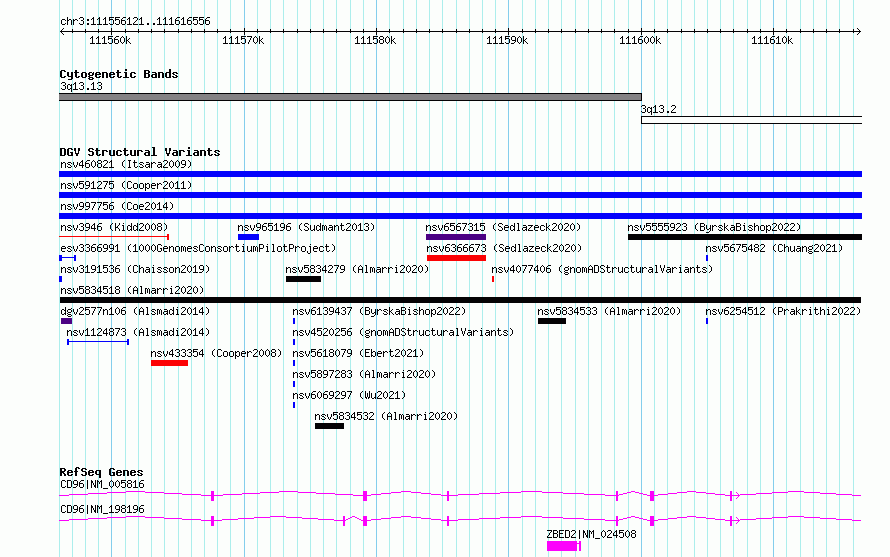
Task: Open the CD96|NM_198196 gene label
Action: pos(102,509)
